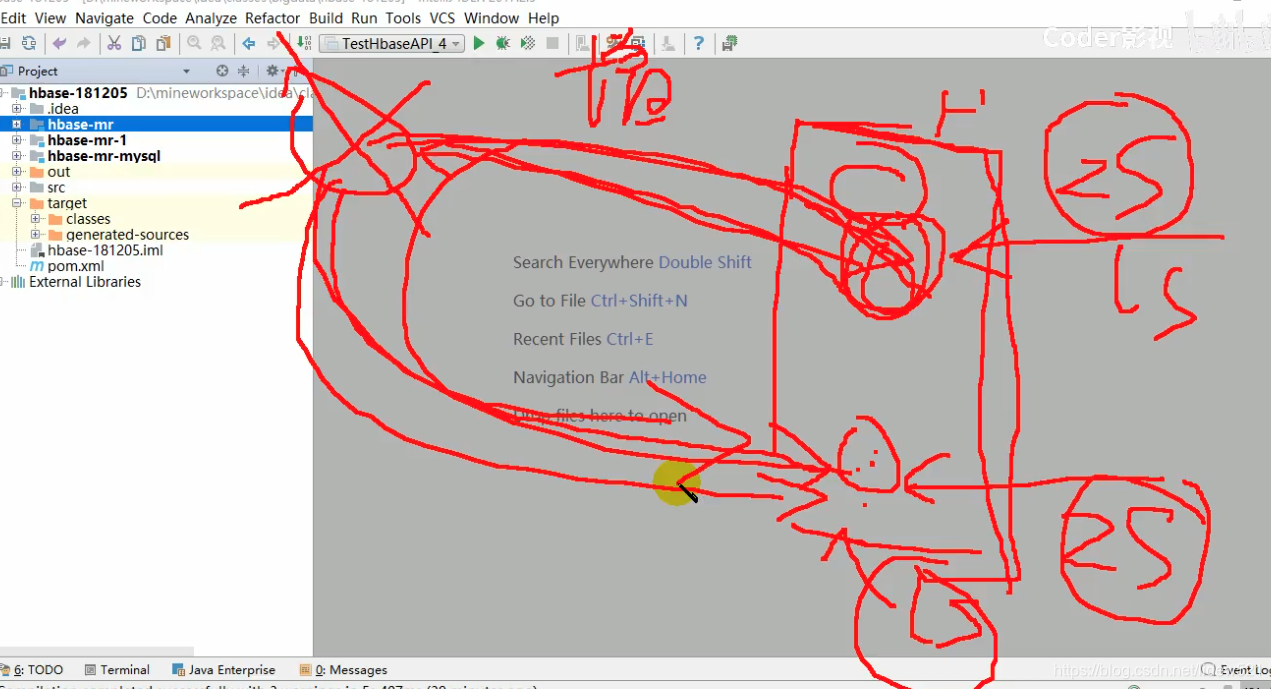Screen dimensions: 1271x689
Task: Open the Event Log button
Action: click(x=1235, y=670)
